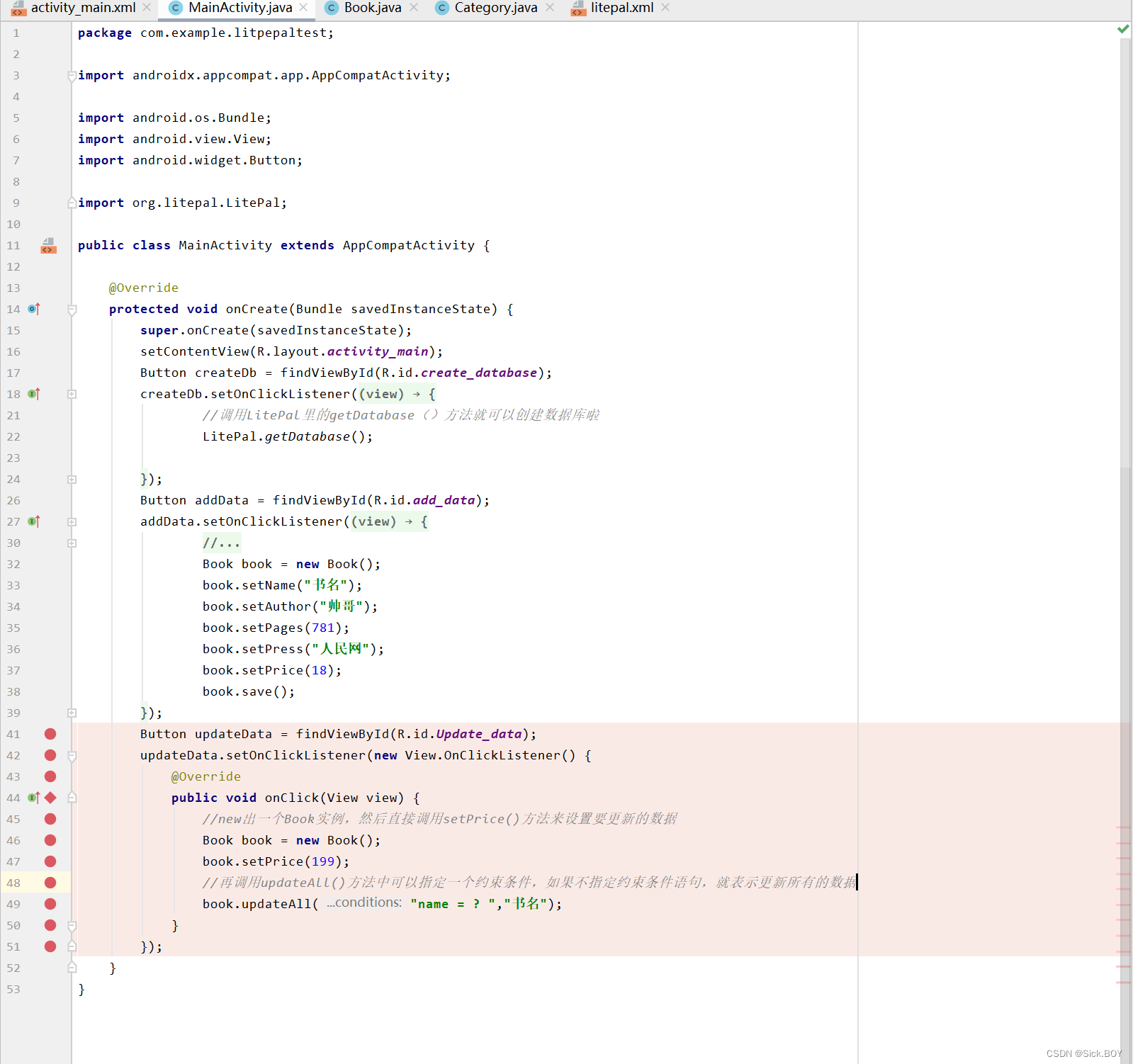
Task: Open the Category.java tab
Action: coord(496,8)
